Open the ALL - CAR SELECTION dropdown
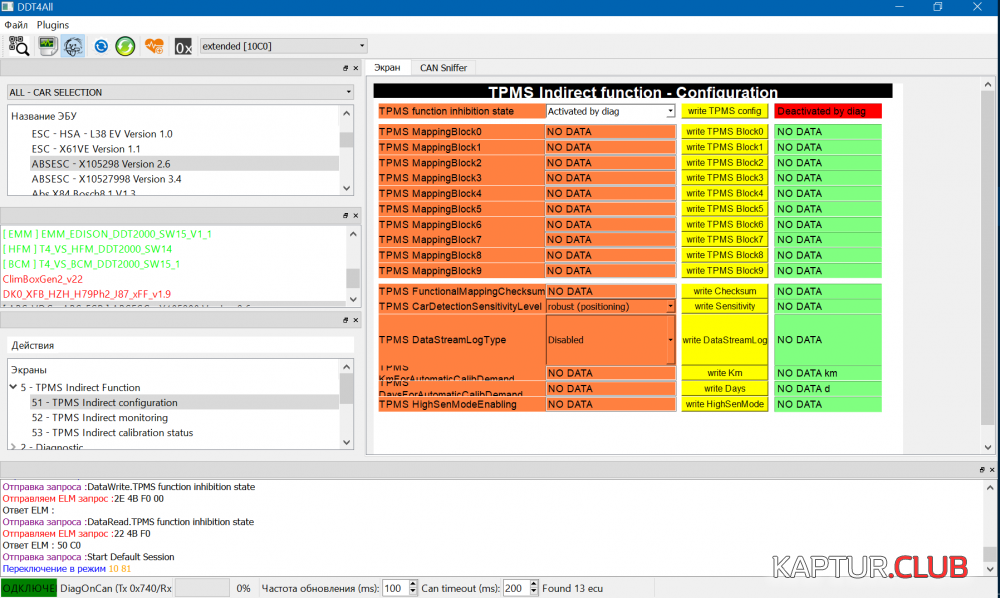Viewport: 1000px width, 598px height. coord(180,92)
